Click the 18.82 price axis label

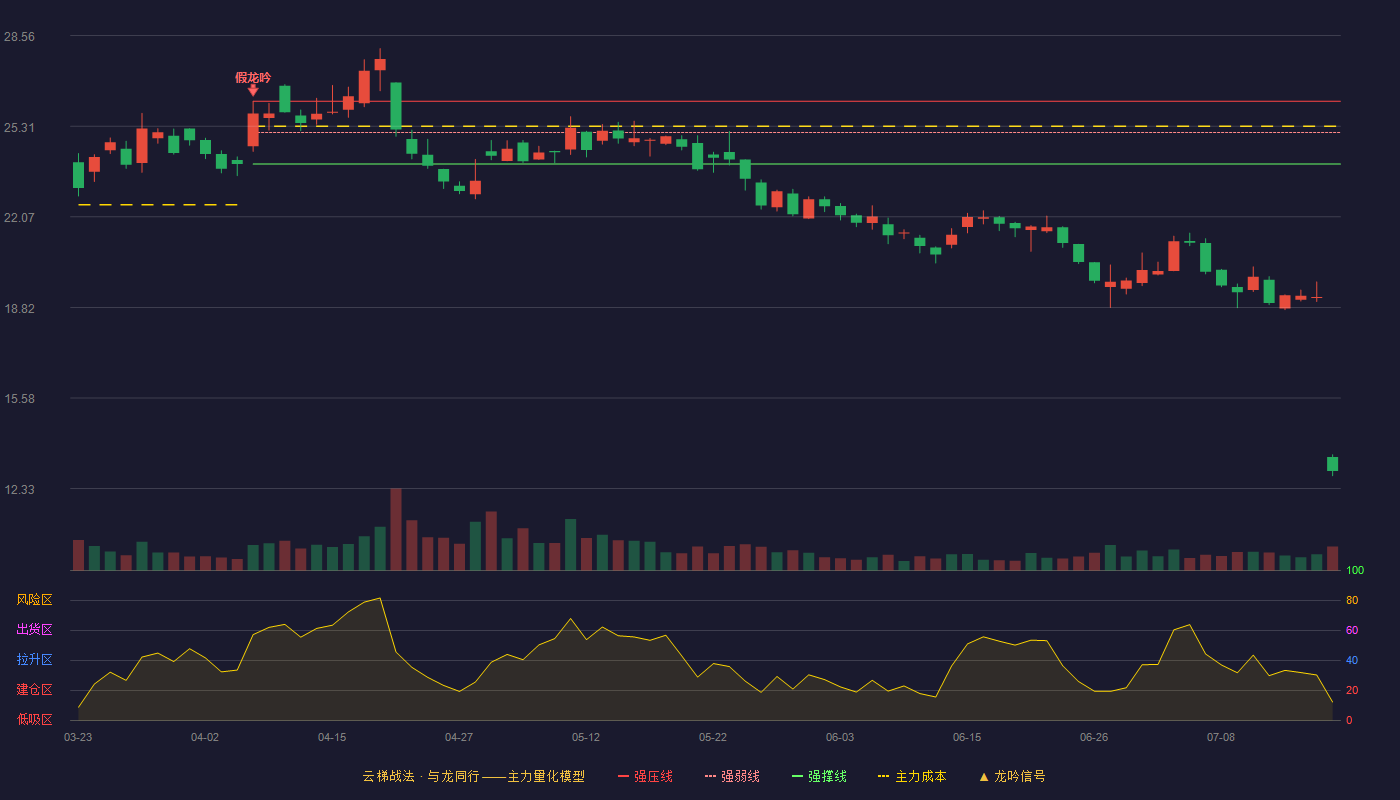click(x=19, y=308)
